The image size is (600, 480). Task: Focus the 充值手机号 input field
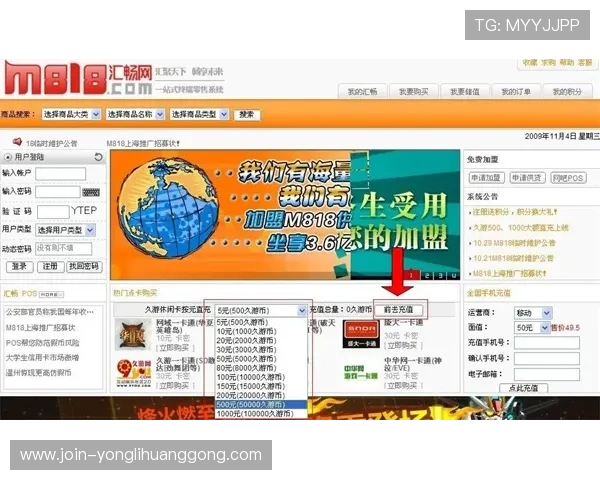pos(547,343)
